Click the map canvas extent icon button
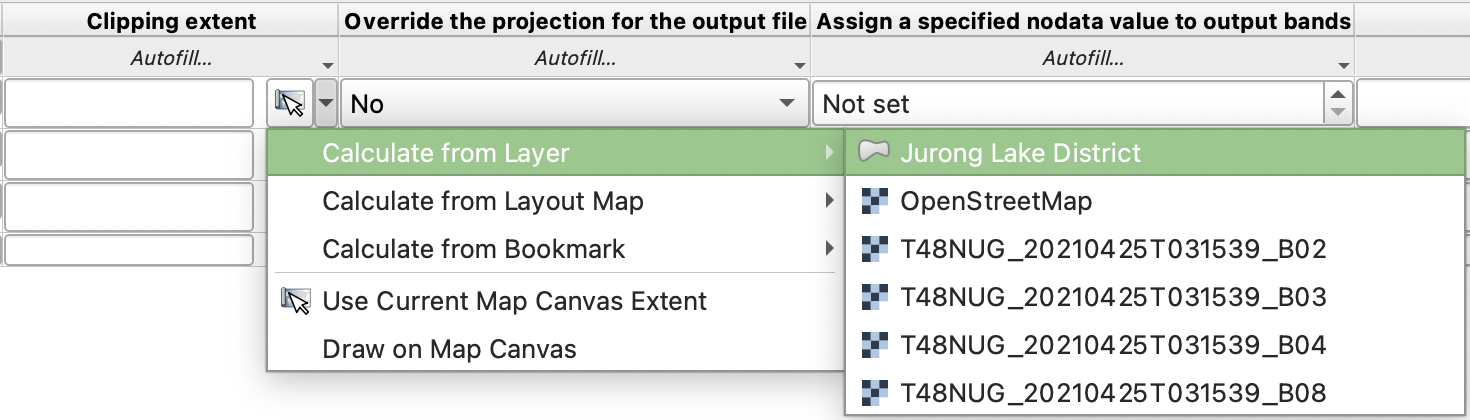The height and width of the screenshot is (420, 1470). [289, 103]
